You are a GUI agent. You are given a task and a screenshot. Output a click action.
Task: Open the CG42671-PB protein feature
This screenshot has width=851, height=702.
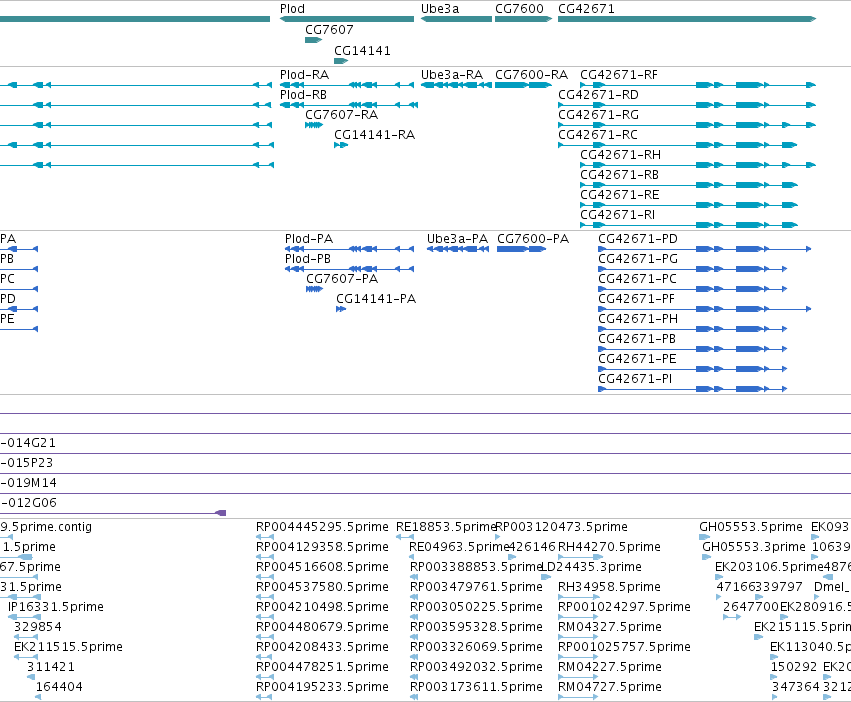coord(693,349)
